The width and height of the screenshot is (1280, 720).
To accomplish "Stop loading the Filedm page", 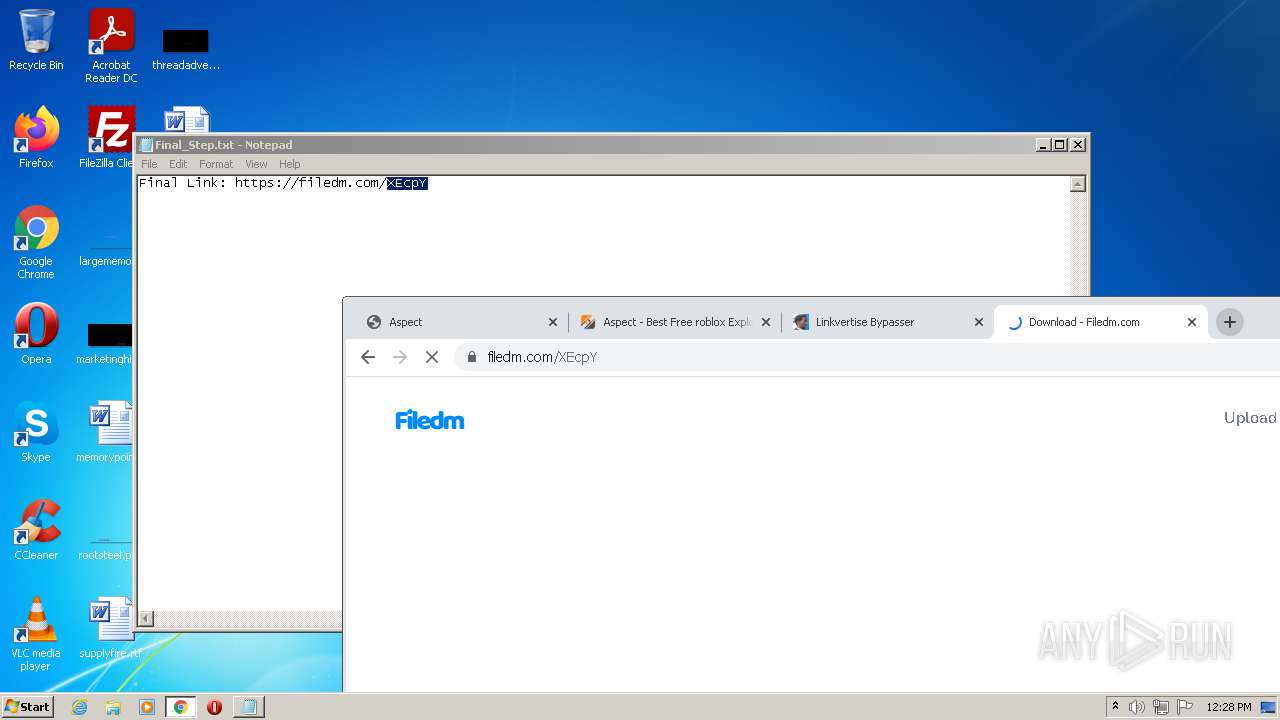I will tap(432, 357).
